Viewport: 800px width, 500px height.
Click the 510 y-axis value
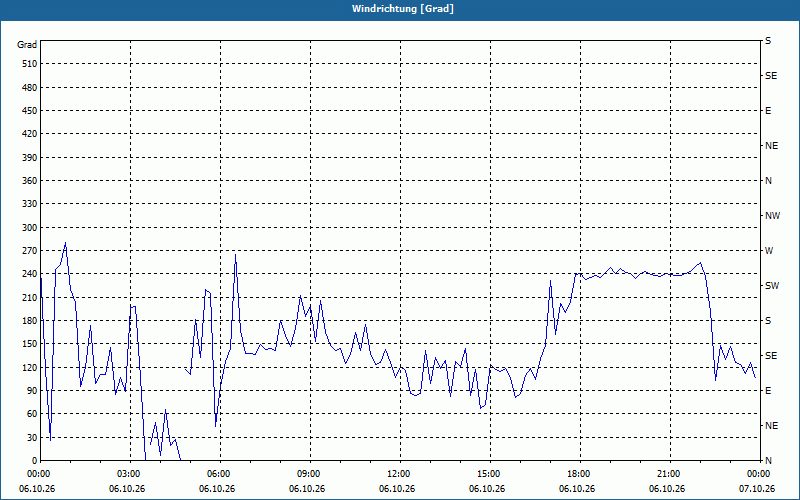pos(29,64)
